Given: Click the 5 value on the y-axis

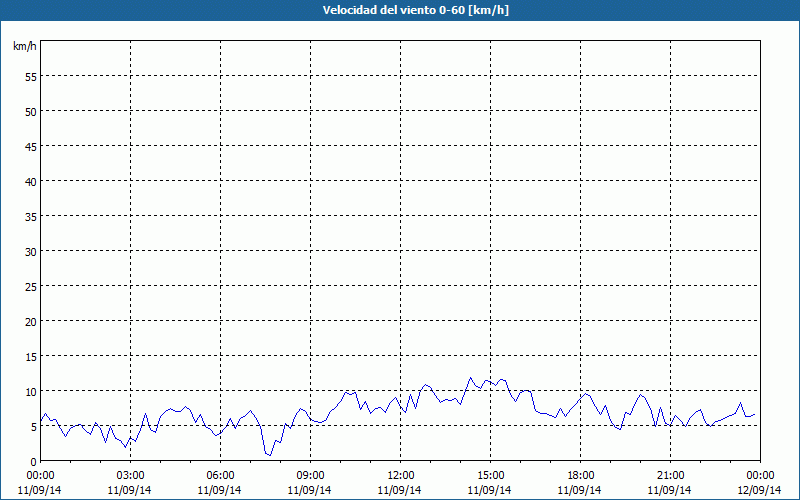Looking at the screenshot, I should [34, 427].
